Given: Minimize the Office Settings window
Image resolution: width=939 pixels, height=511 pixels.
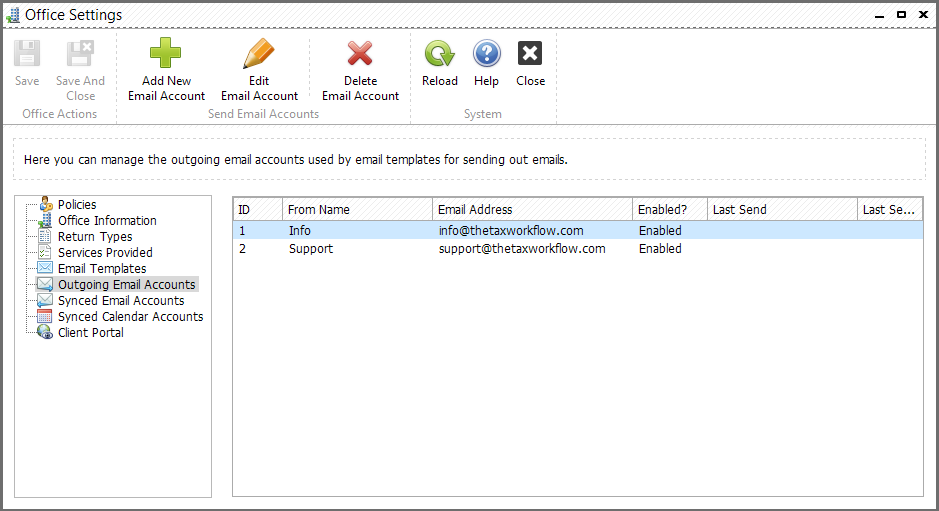Looking at the screenshot, I should coord(879,15).
